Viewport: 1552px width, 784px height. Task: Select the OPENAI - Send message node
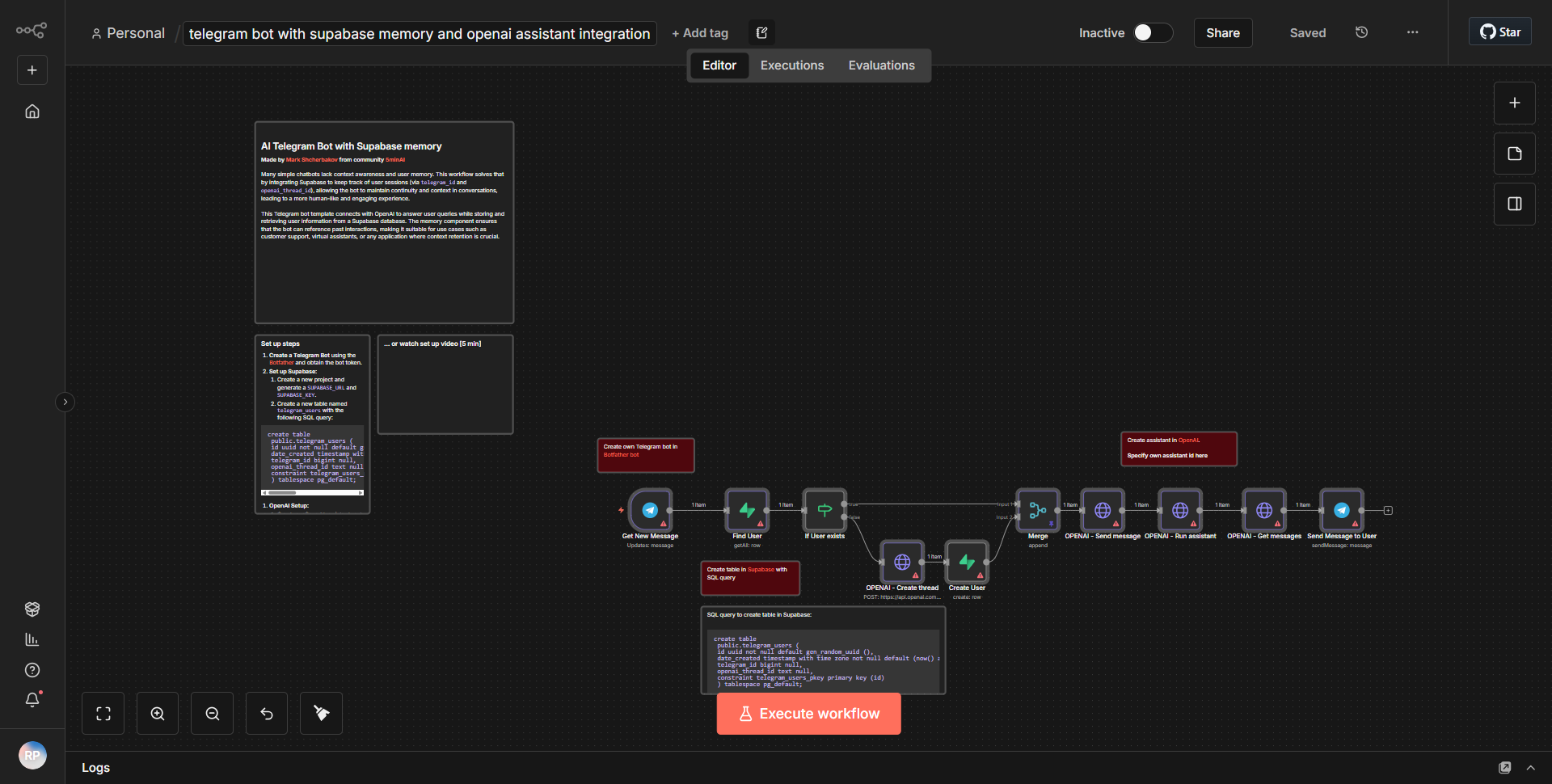point(1103,510)
